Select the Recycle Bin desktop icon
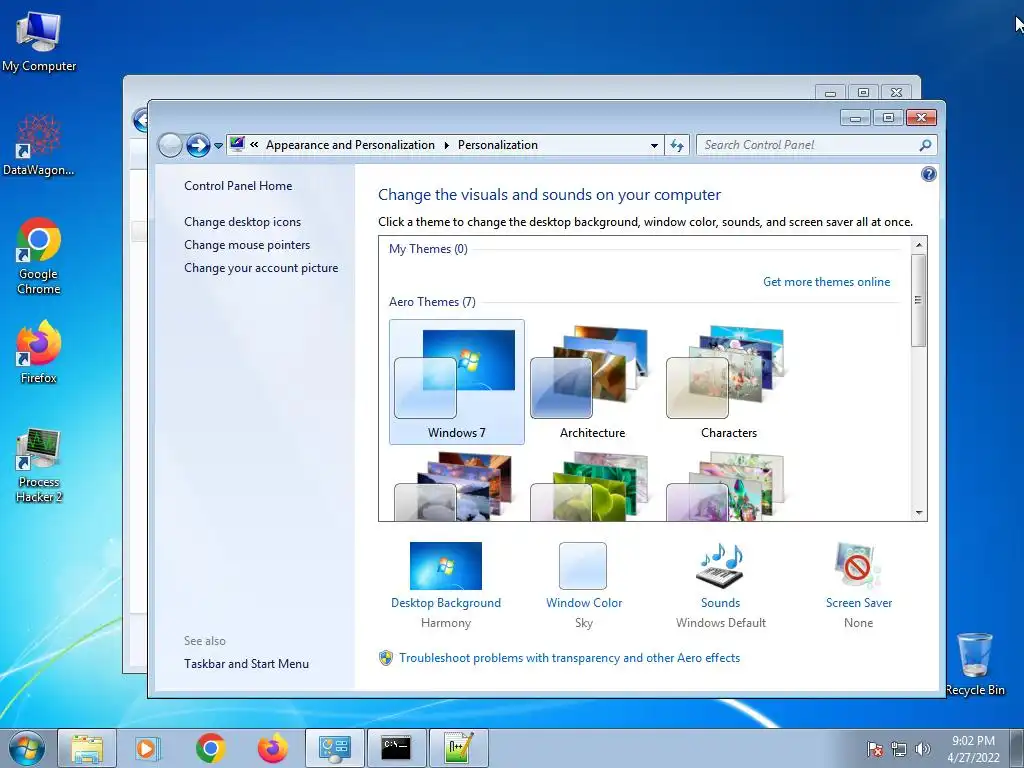This screenshot has height=768, width=1024. click(975, 664)
